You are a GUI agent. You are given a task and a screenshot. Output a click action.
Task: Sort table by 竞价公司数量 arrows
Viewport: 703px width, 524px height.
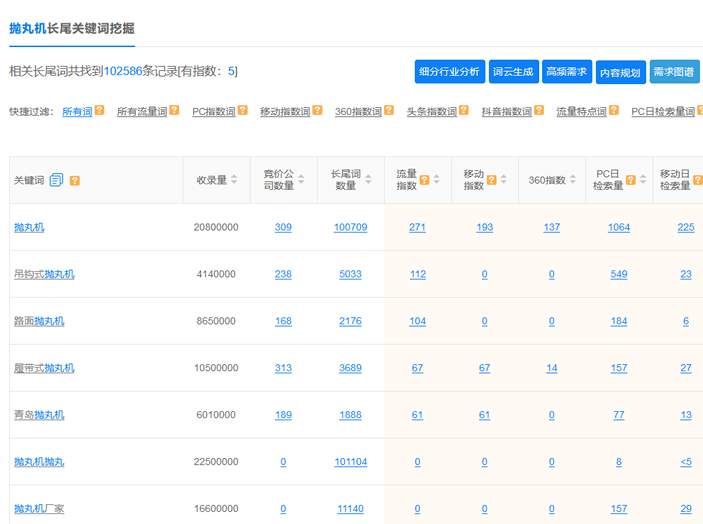click(301, 179)
